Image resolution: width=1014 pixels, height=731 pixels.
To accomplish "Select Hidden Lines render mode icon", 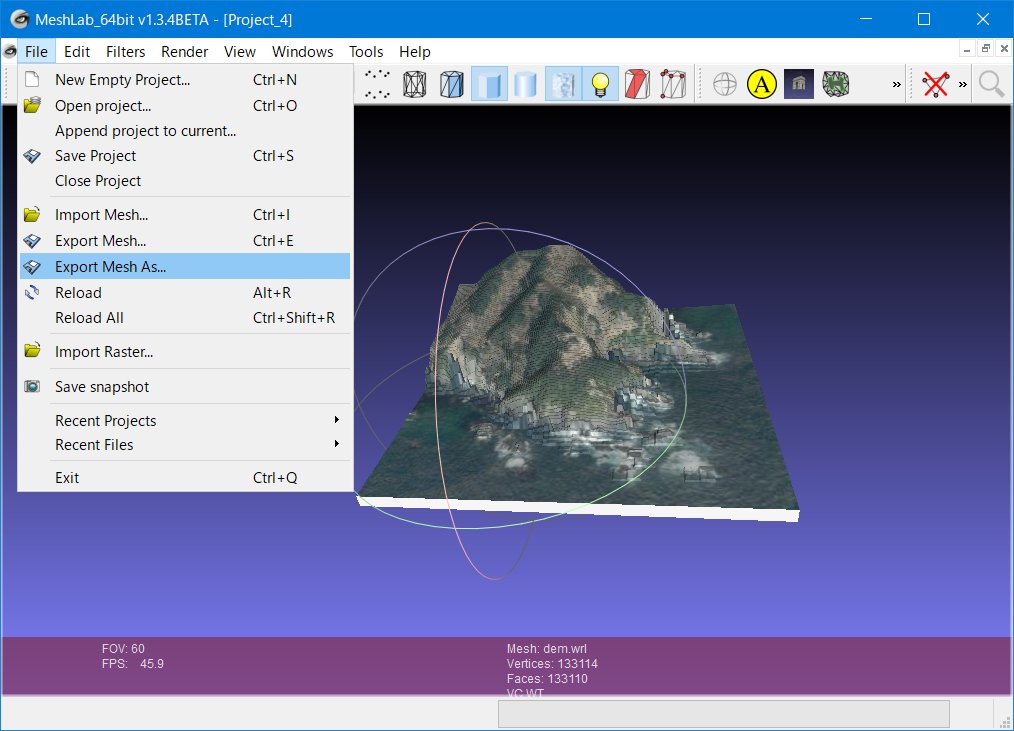I will pyautogui.click(x=451, y=84).
